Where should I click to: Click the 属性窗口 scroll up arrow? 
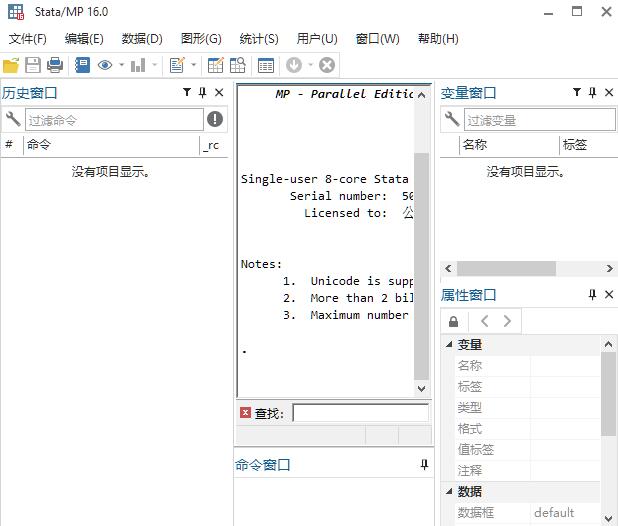point(608,344)
